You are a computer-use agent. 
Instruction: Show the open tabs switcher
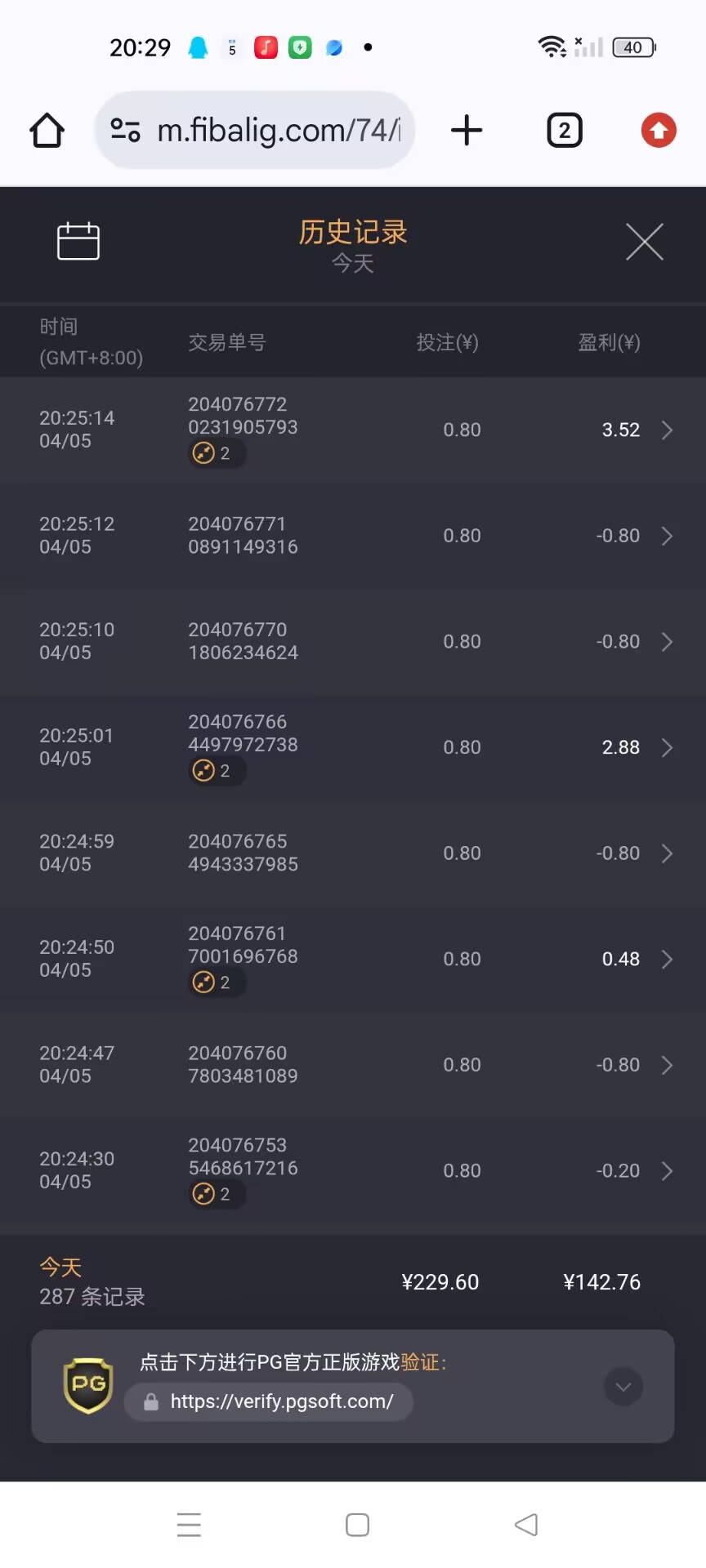click(x=564, y=131)
